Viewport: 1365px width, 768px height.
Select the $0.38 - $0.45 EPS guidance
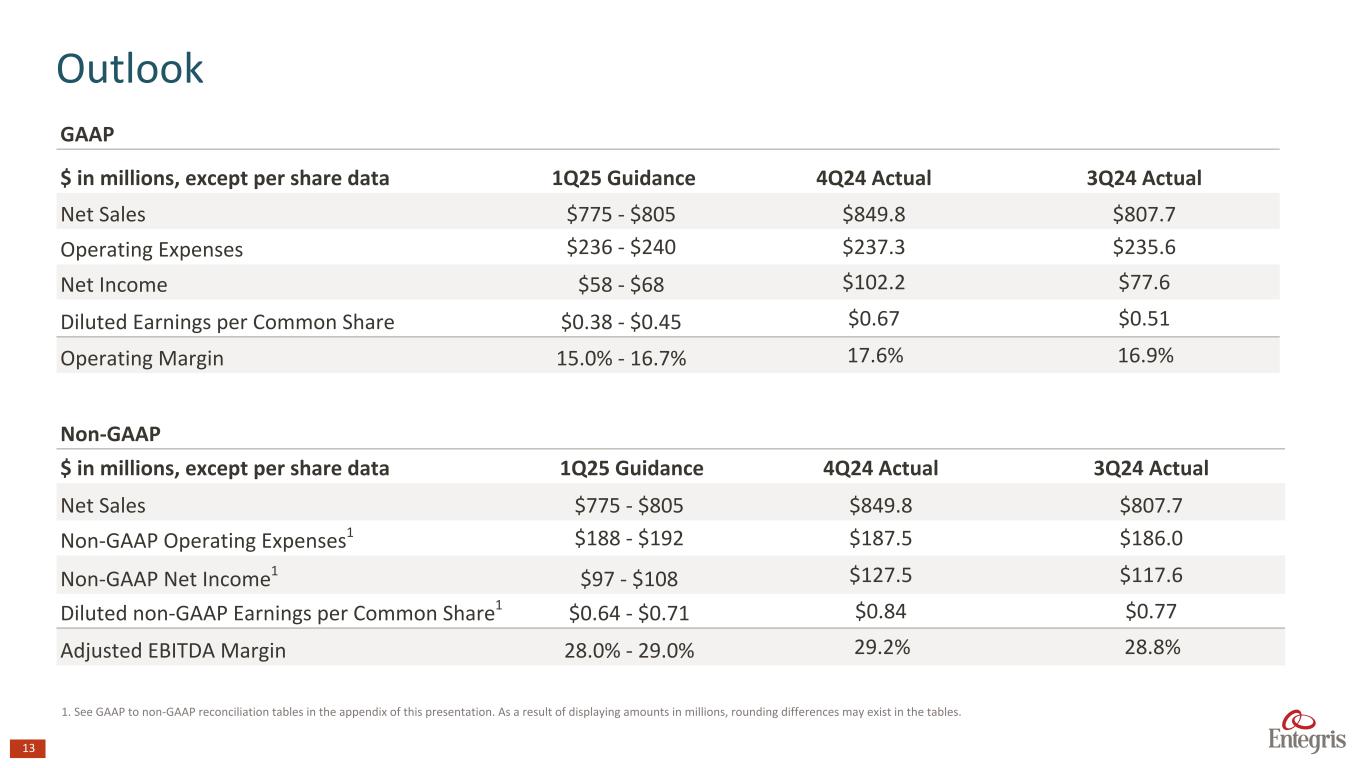(623, 322)
